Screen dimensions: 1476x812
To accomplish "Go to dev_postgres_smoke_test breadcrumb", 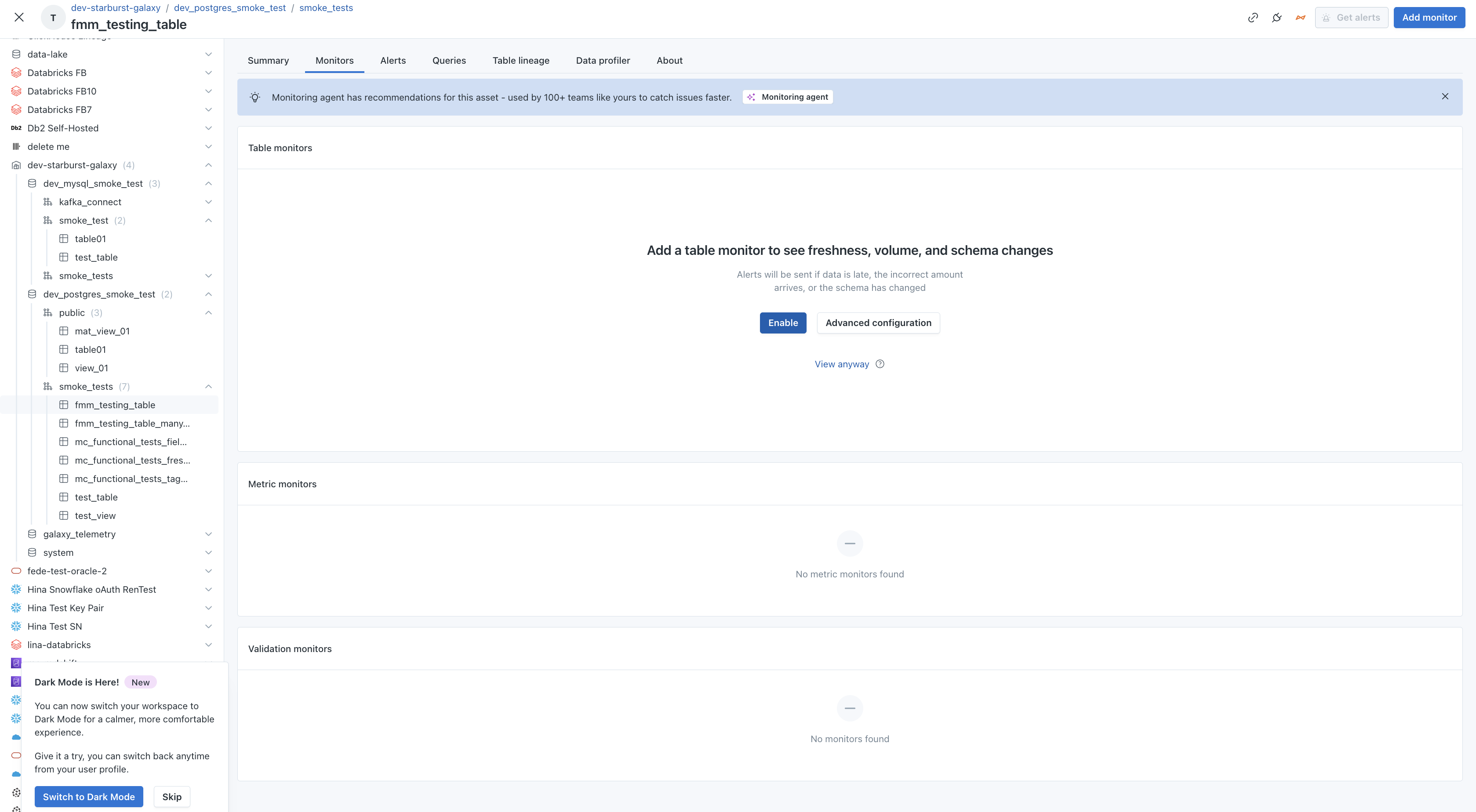I will pyautogui.click(x=230, y=8).
